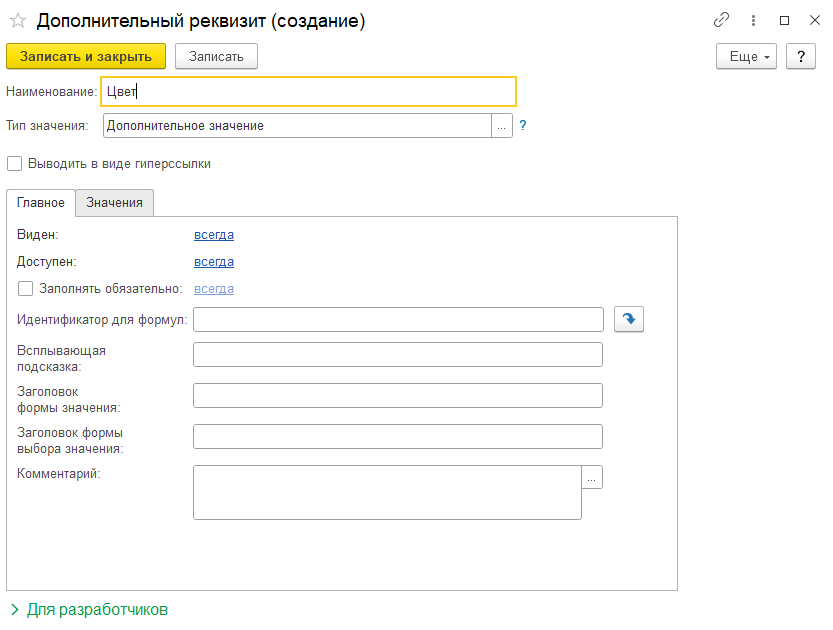Focus the Всплывающая подсказка input field

tap(398, 354)
